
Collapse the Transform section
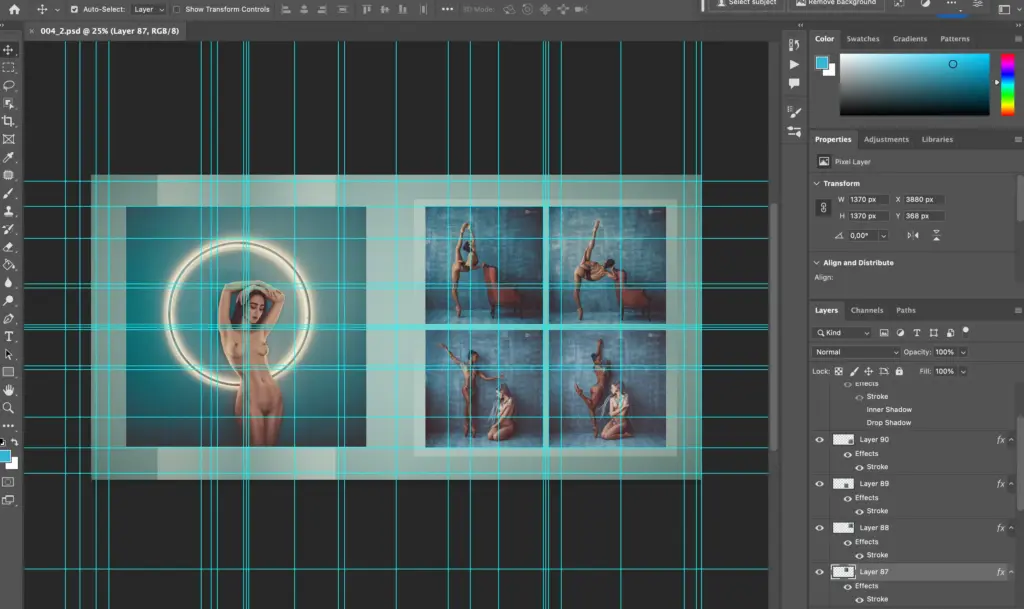(x=816, y=183)
